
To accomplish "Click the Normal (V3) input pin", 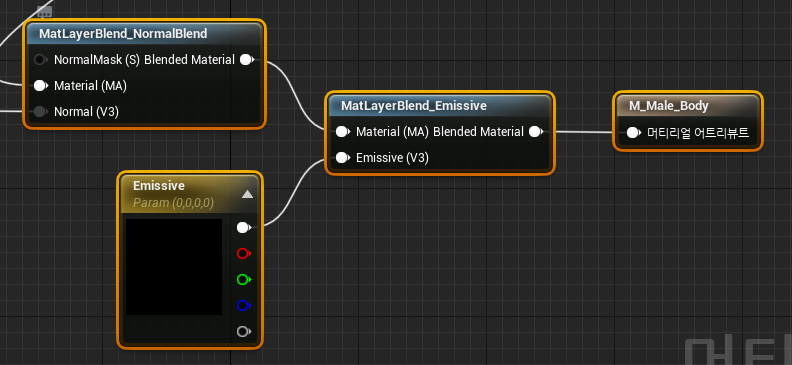I will [41, 112].
